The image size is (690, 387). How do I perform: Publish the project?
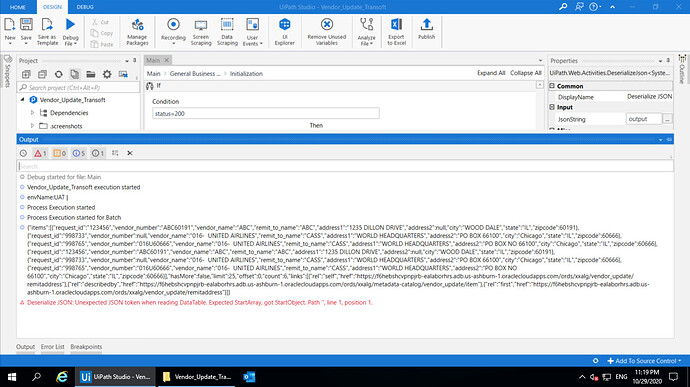pyautogui.click(x=426, y=29)
